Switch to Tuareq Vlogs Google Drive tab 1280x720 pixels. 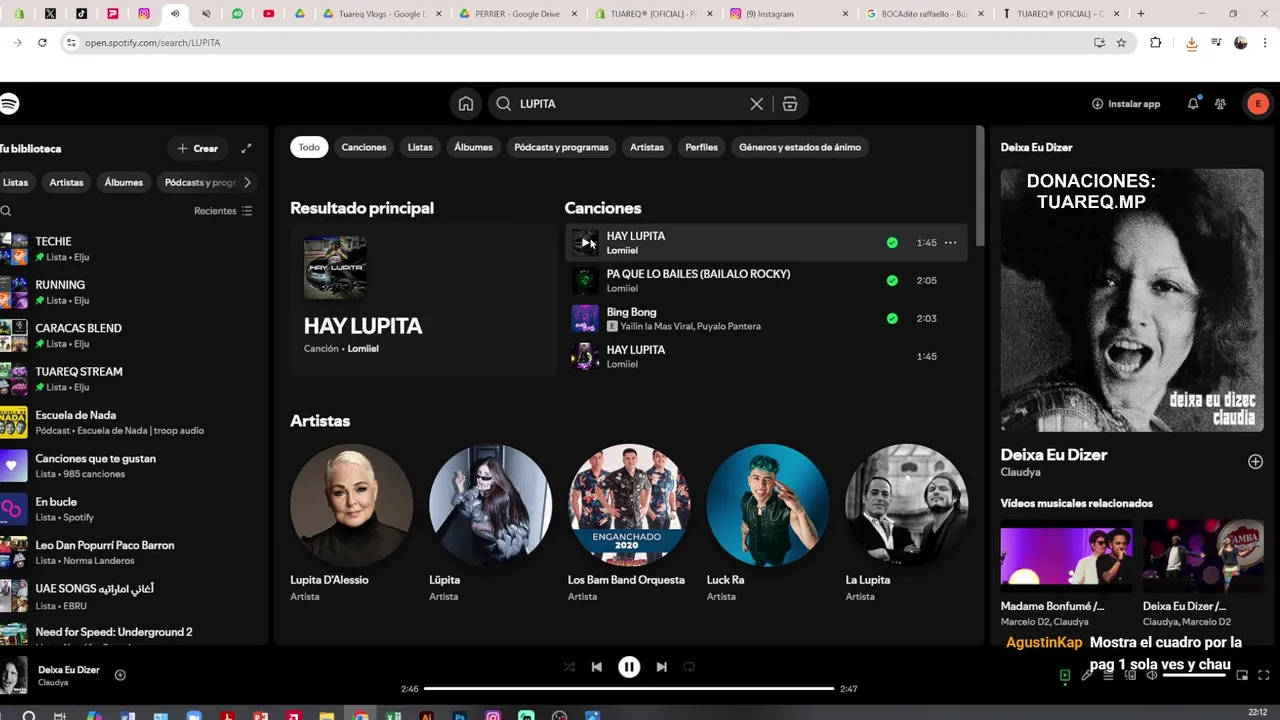[382, 14]
